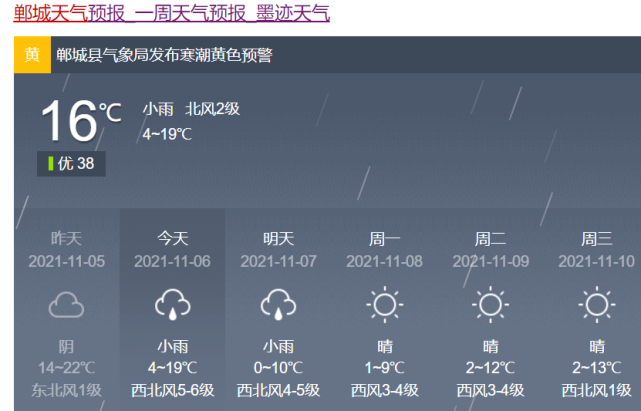
Task: Click the date 2021-11-08
Action: [x=384, y=261]
